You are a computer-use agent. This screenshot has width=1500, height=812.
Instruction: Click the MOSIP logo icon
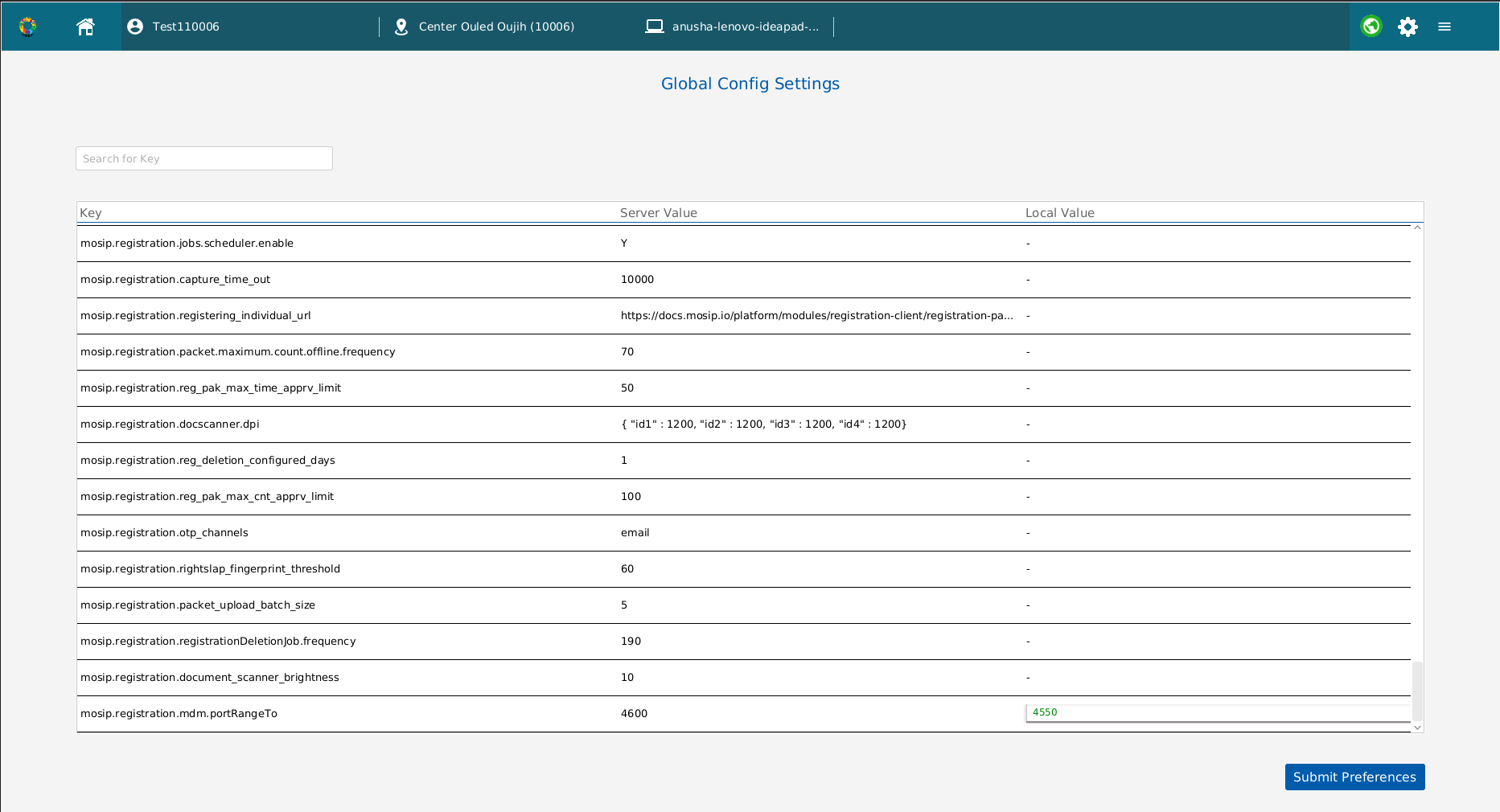28,27
